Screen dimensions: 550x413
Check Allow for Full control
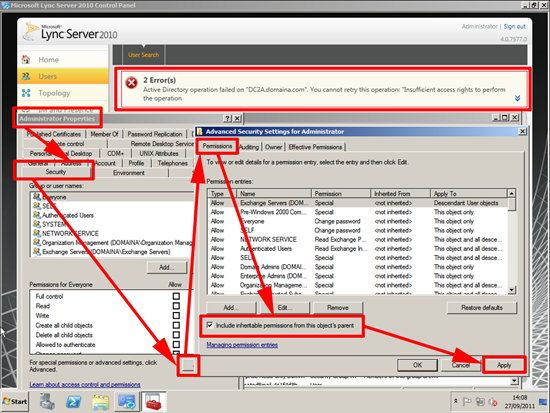click(x=176, y=296)
